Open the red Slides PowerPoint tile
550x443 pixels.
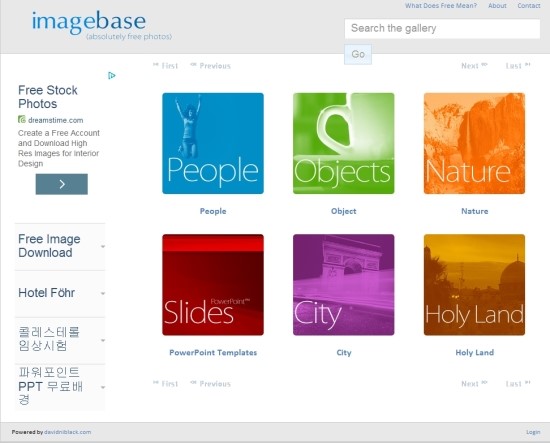(213, 285)
